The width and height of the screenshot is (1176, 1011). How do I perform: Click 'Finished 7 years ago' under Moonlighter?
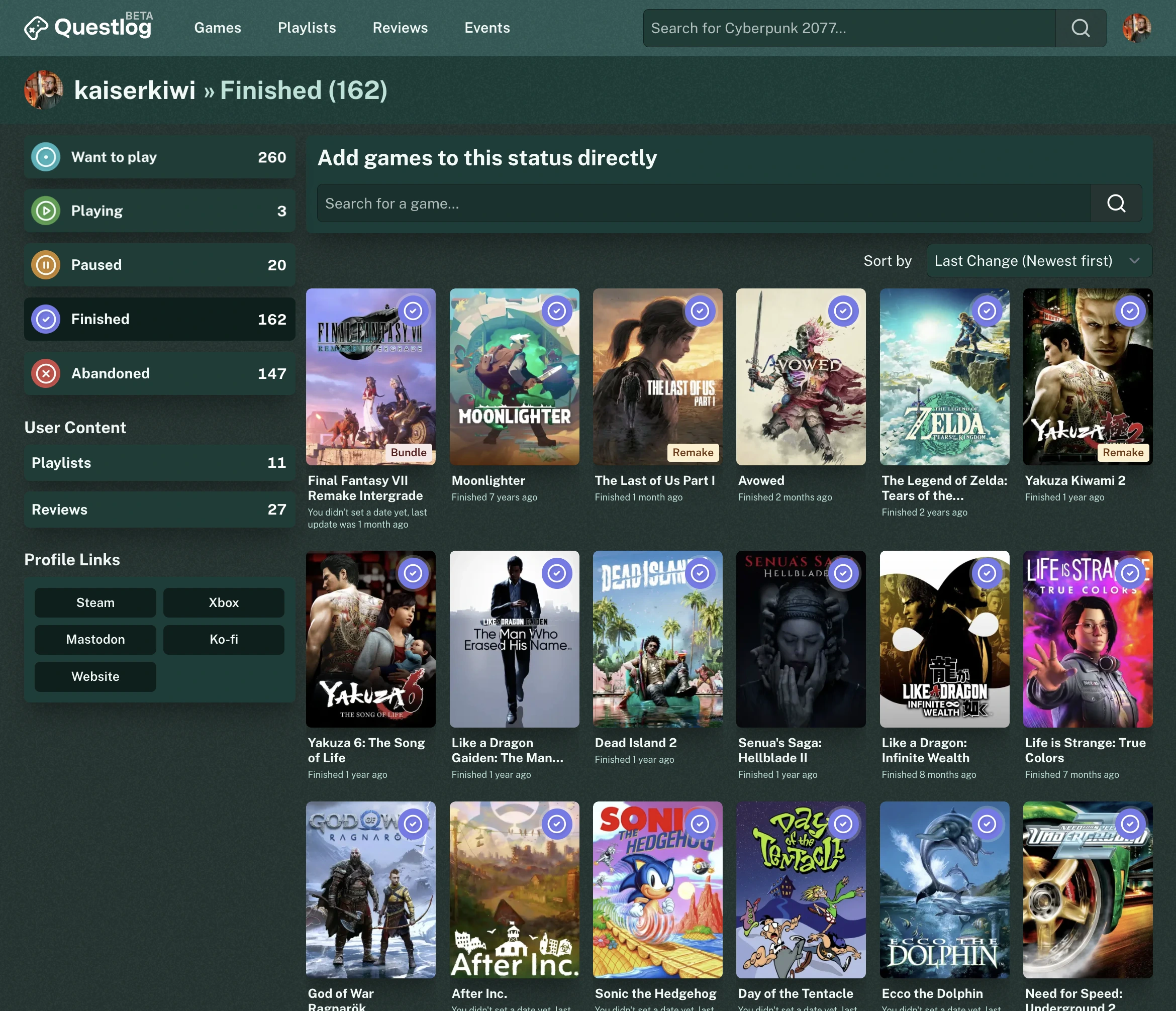(x=495, y=497)
